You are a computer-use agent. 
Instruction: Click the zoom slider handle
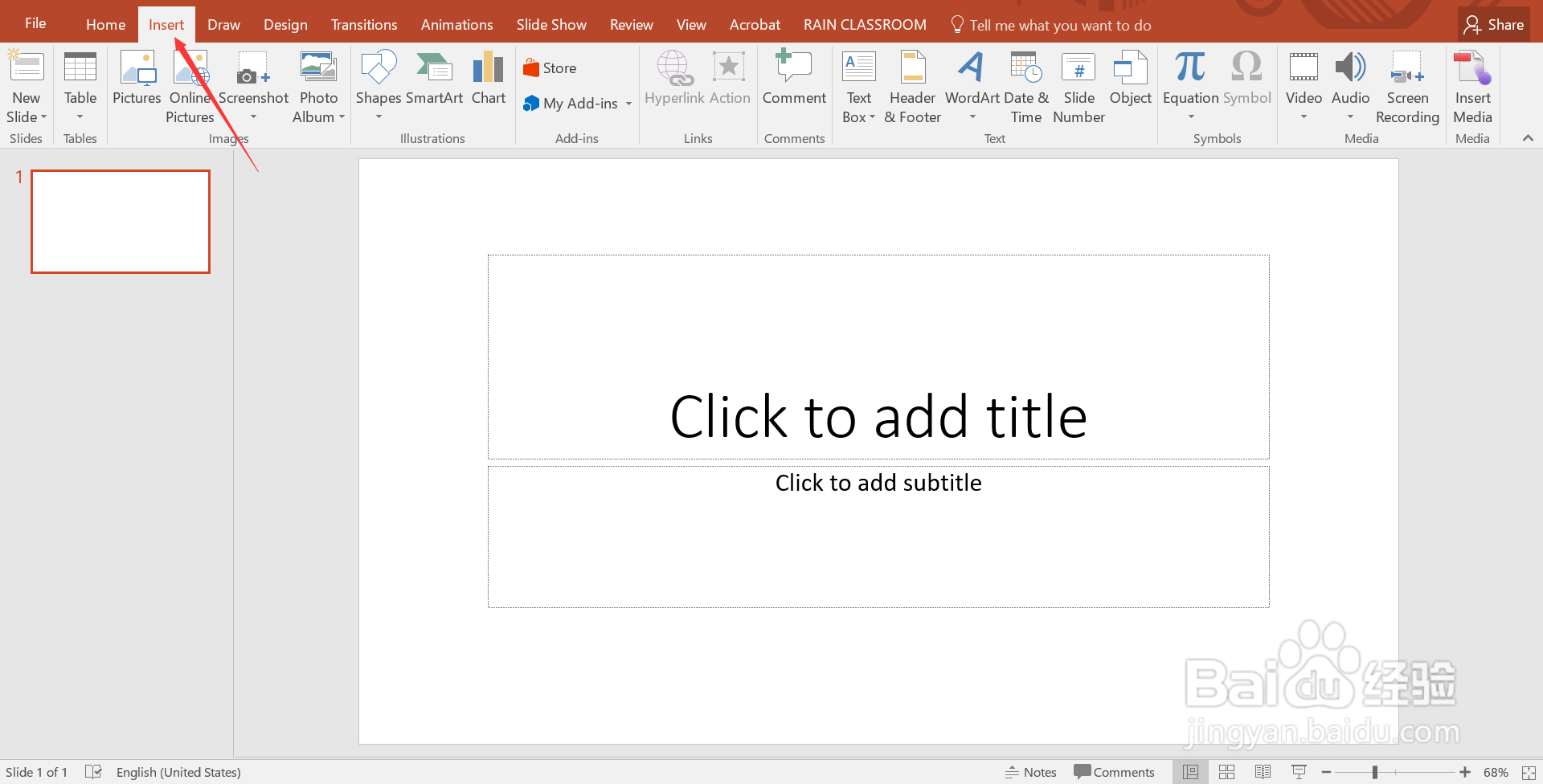coord(1375,772)
